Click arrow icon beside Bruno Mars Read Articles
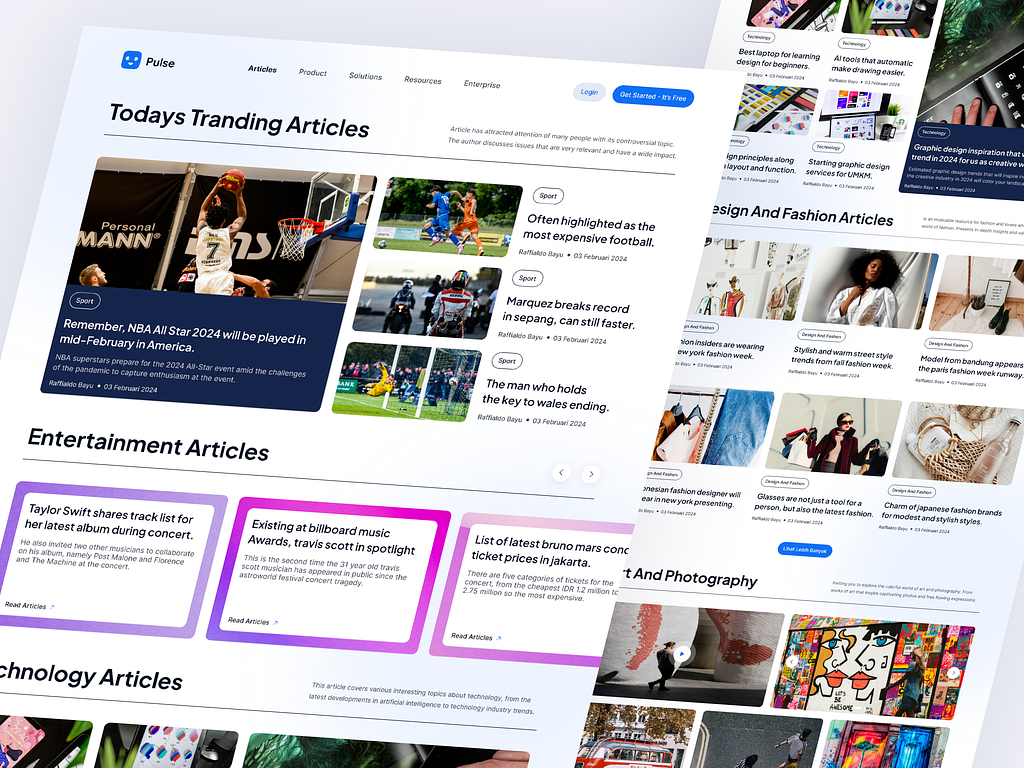1024x768 pixels. point(499,638)
